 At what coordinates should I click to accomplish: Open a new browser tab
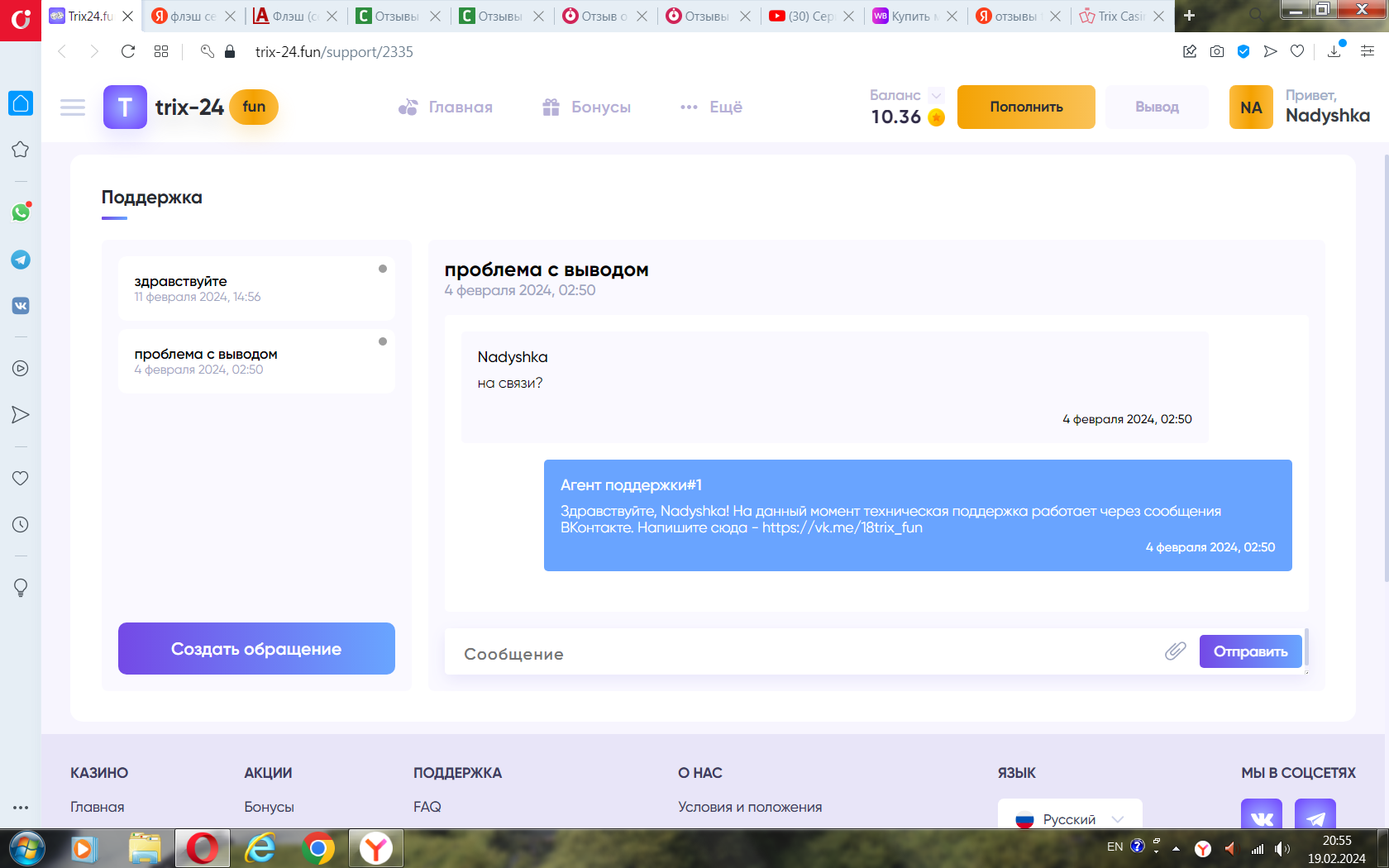[x=1189, y=16]
